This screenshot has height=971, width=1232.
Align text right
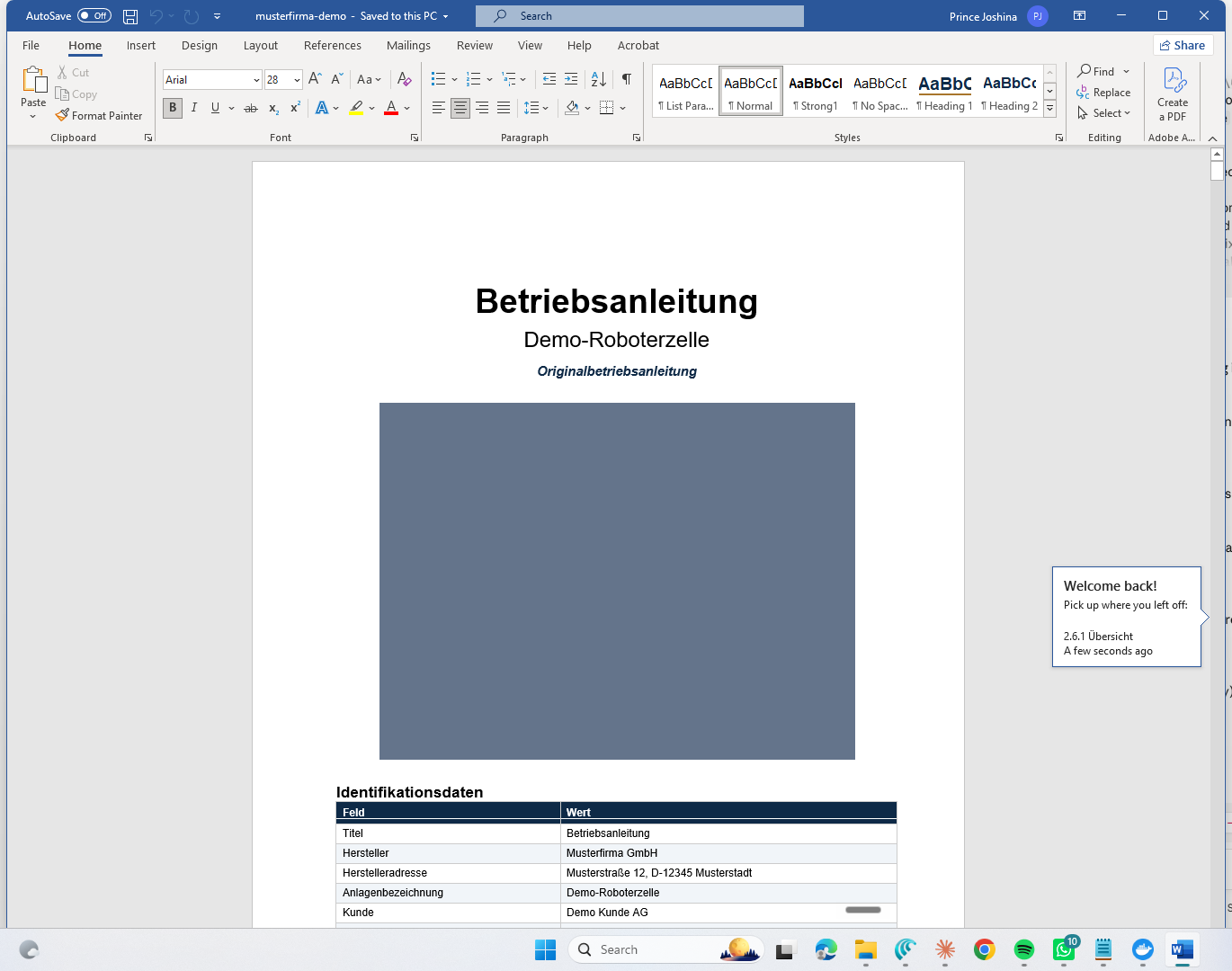[x=482, y=108]
